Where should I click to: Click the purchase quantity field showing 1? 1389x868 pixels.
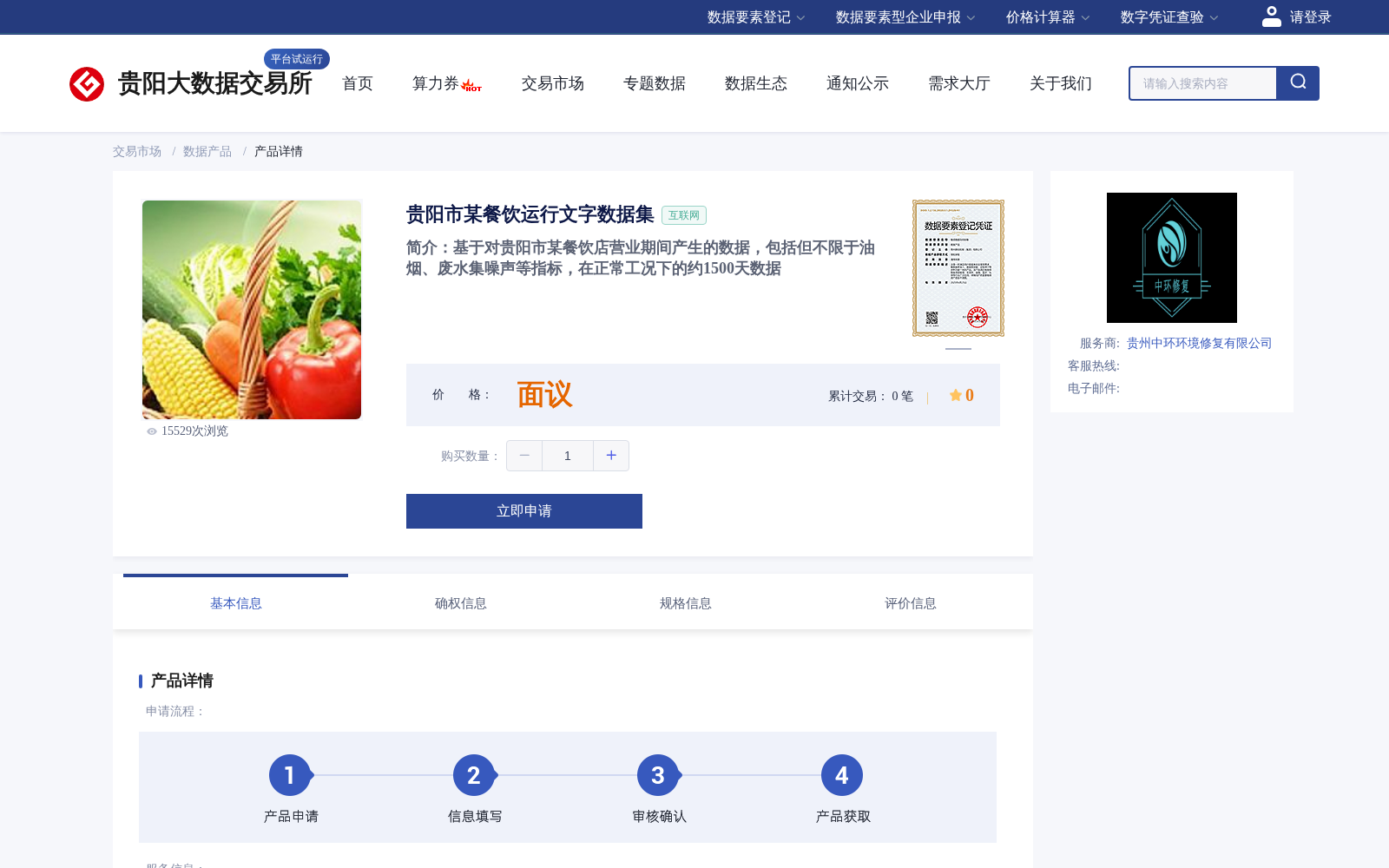tap(568, 456)
